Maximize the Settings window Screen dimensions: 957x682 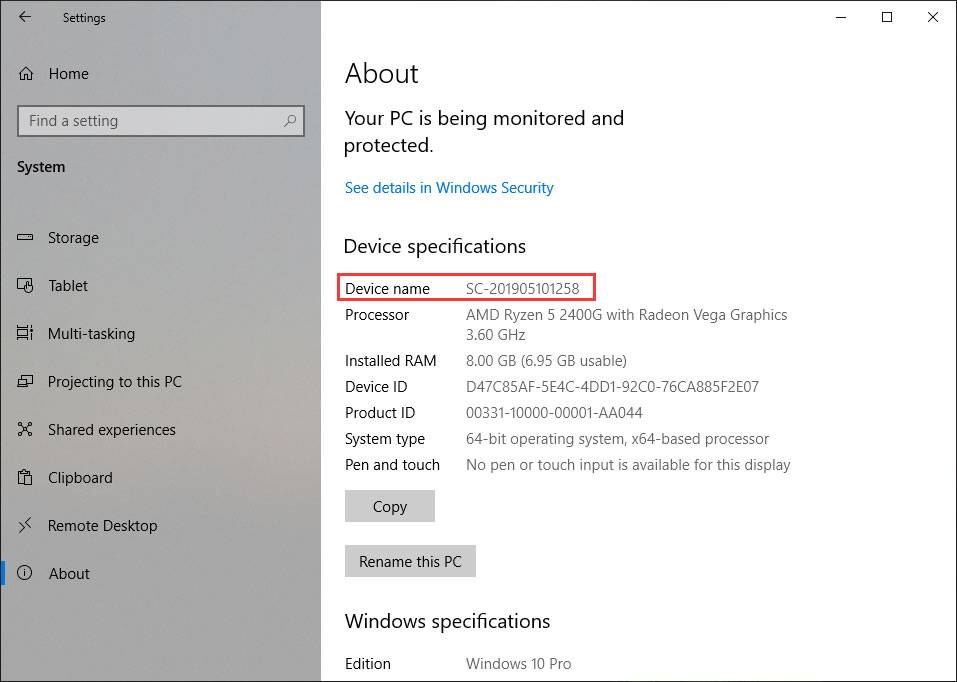point(886,17)
